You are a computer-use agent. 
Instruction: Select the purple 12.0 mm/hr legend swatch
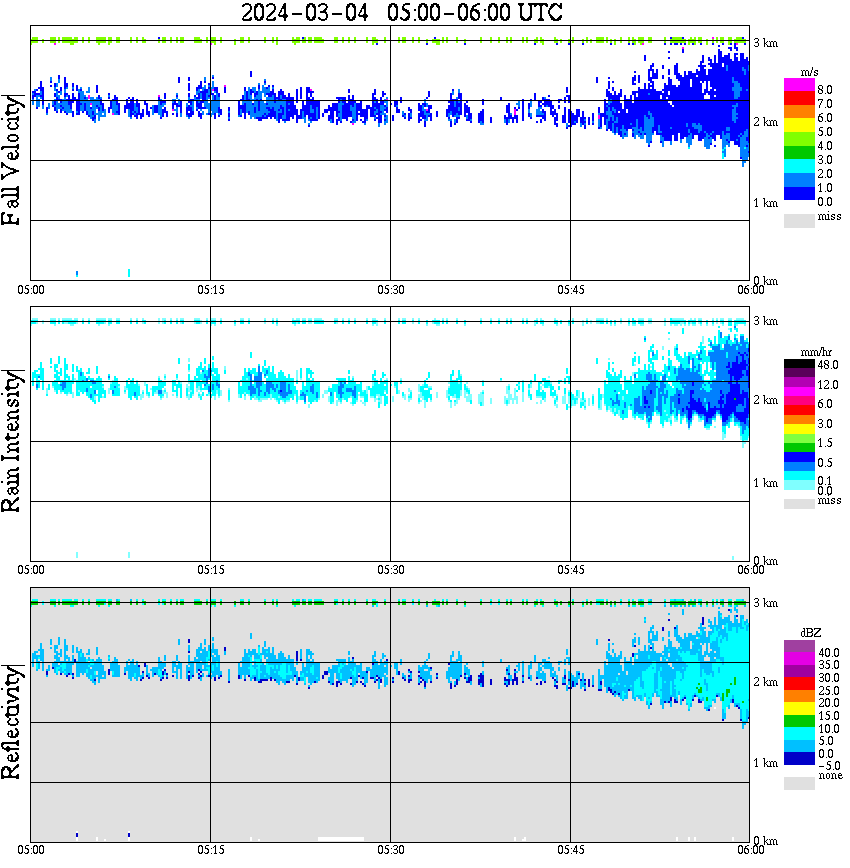point(799,383)
